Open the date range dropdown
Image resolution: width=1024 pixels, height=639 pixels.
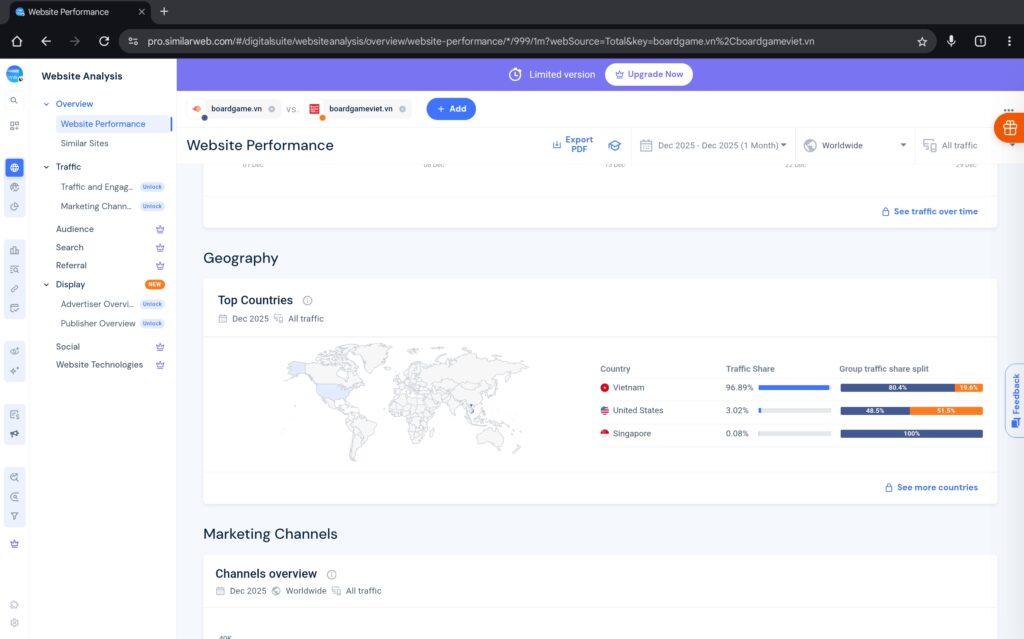[x=713, y=145]
